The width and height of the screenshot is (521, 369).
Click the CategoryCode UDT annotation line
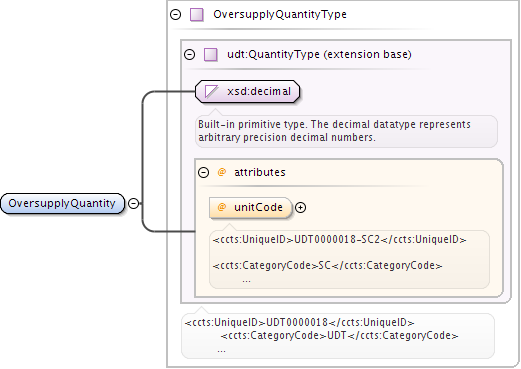point(339,335)
